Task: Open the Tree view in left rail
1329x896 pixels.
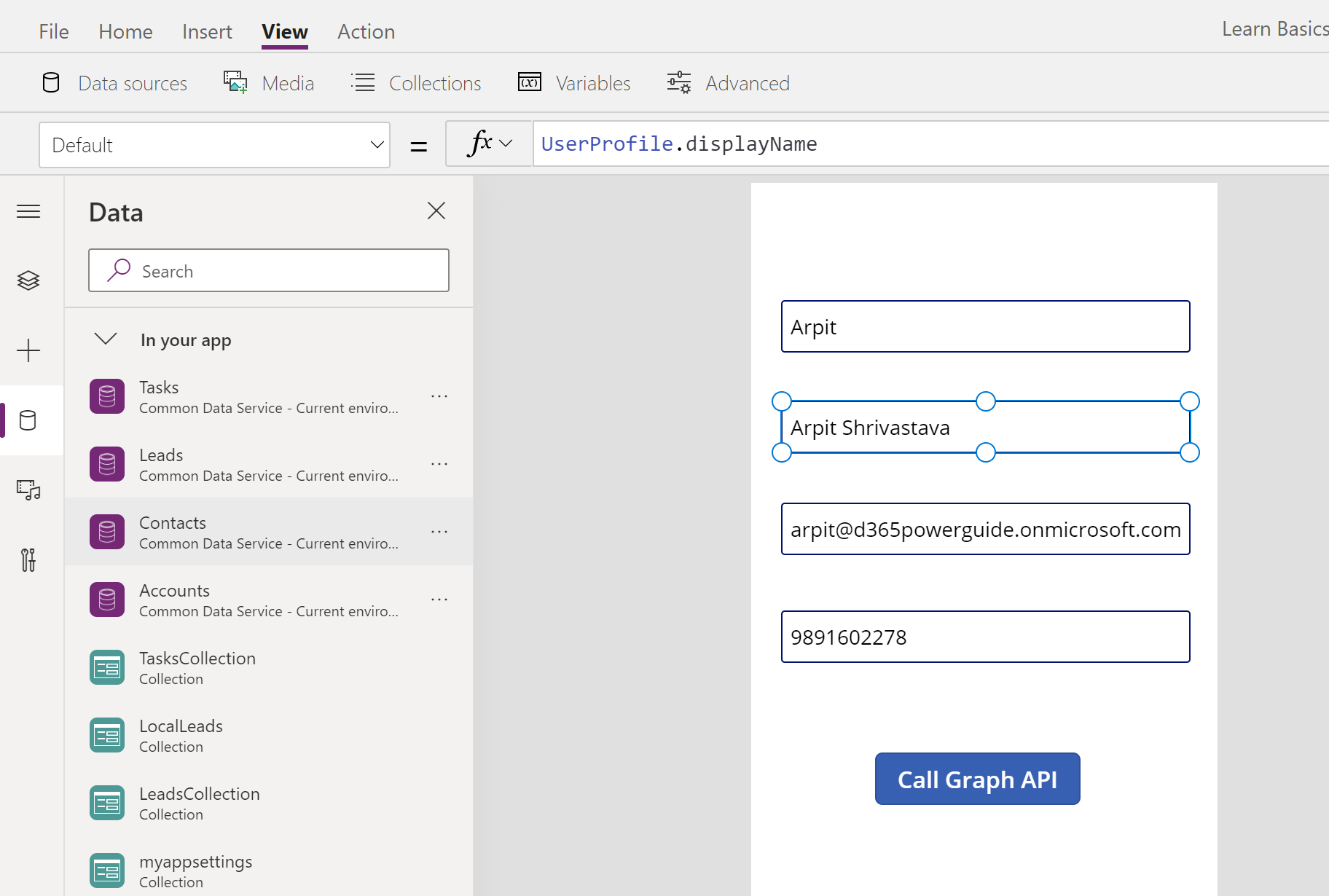Action: pos(28,280)
